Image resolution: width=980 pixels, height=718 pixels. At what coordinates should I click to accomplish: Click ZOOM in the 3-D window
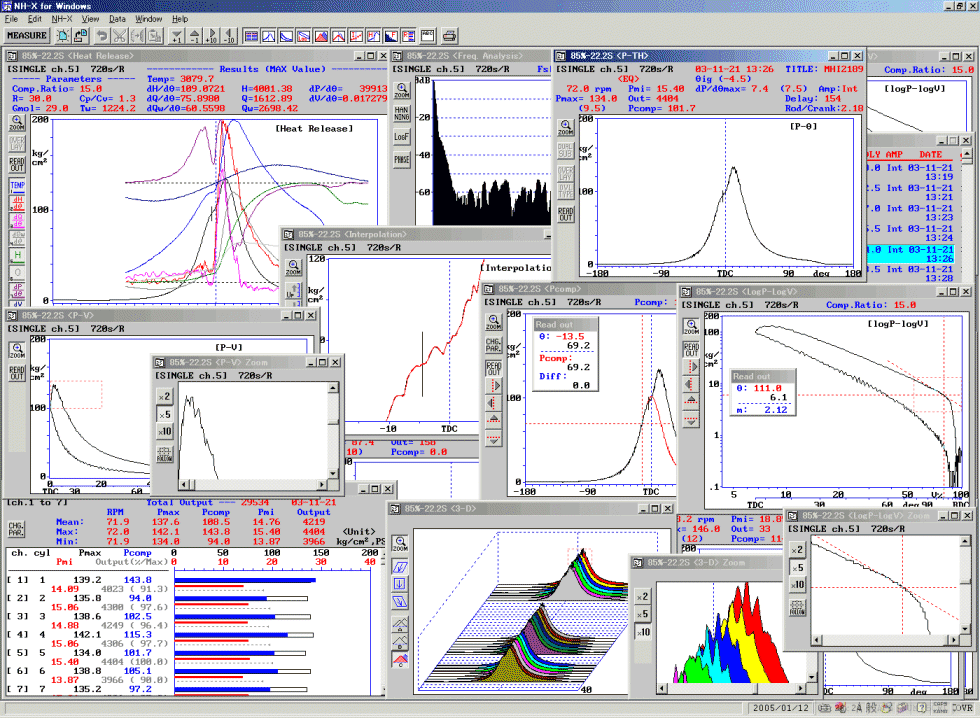[x=401, y=543]
